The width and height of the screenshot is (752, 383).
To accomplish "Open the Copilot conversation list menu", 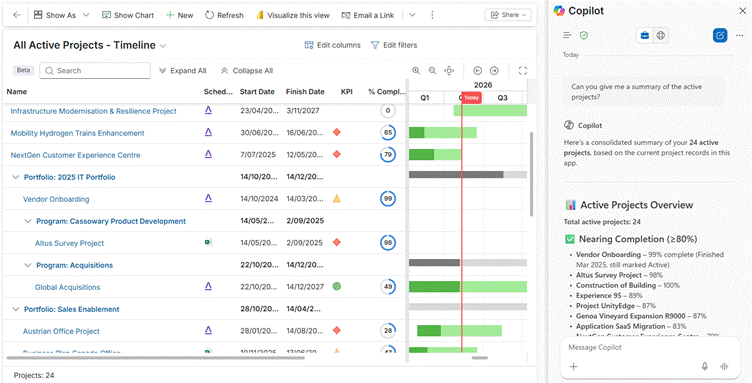I will point(567,35).
